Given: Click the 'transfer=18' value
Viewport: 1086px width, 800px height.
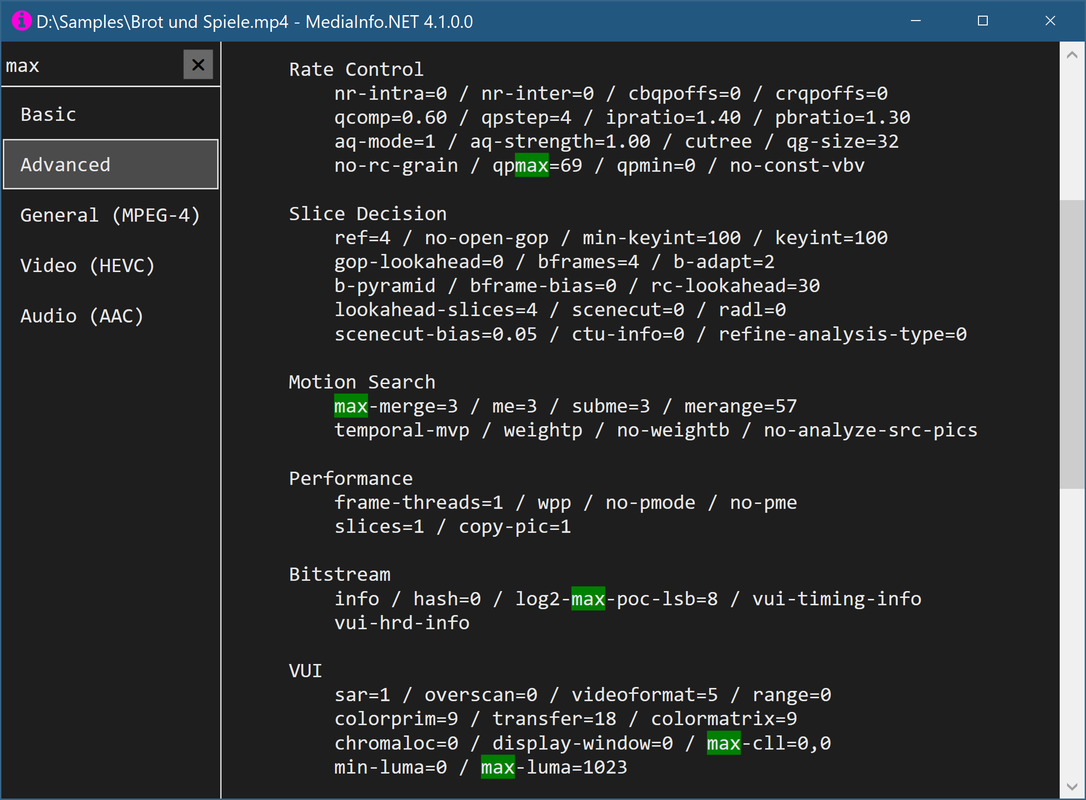Looking at the screenshot, I should point(554,719).
